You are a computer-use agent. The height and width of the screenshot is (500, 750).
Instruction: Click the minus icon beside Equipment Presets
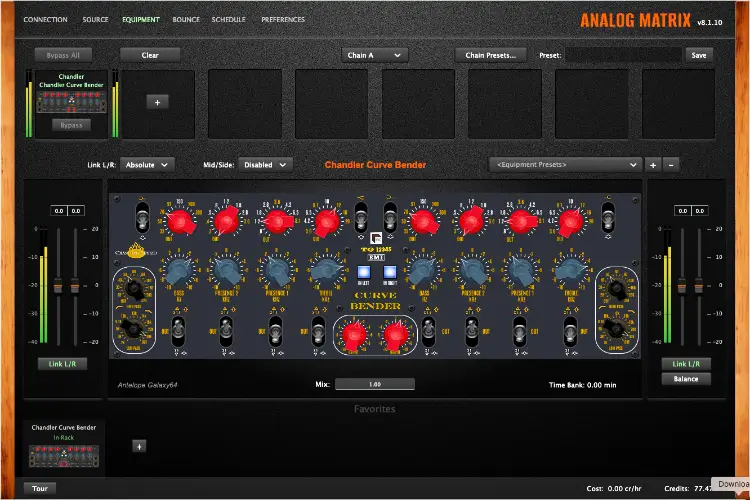[671, 164]
